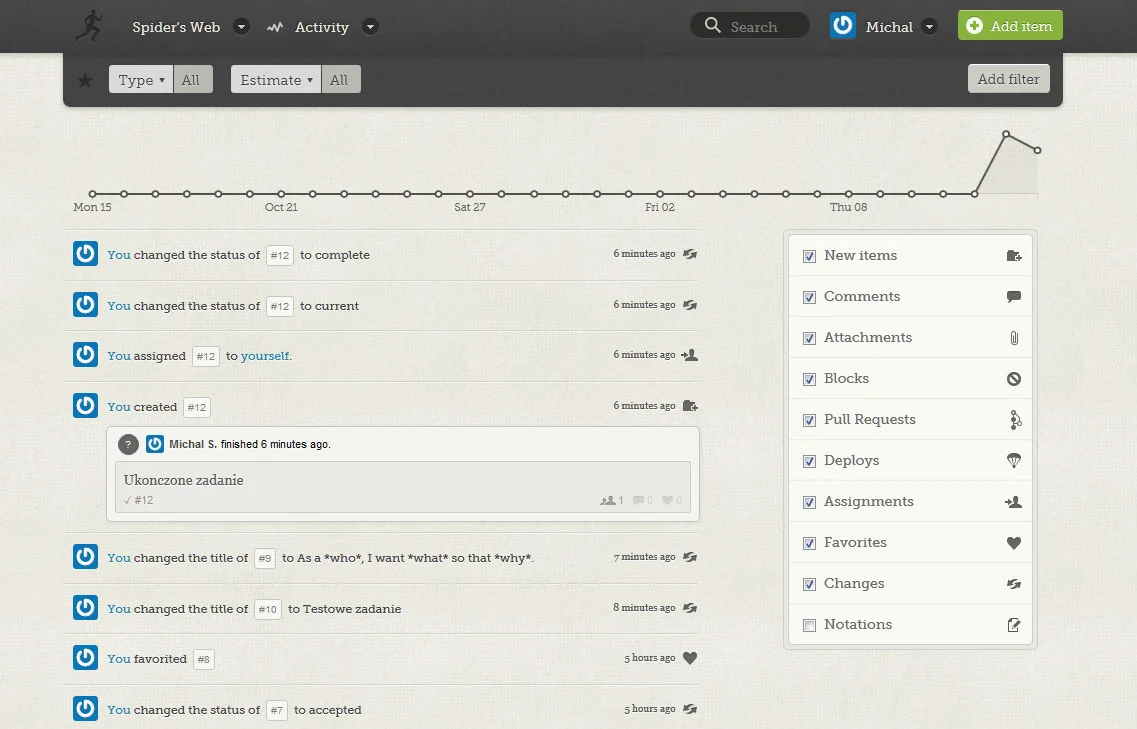Click the Assignments person icon in sidebar
The width and height of the screenshot is (1137, 729).
coord(1014,501)
